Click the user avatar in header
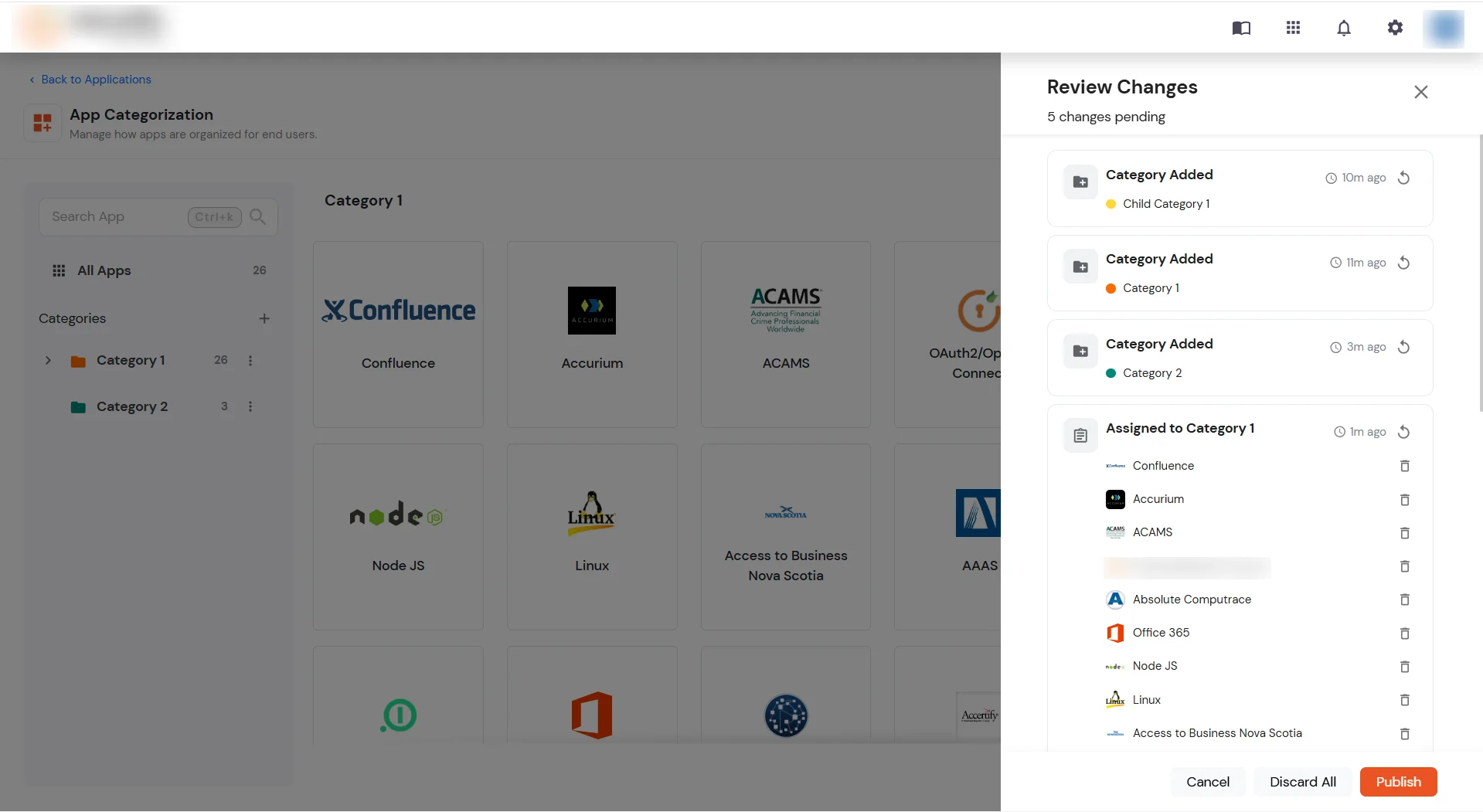This screenshot has width=1483, height=812. tap(1444, 28)
